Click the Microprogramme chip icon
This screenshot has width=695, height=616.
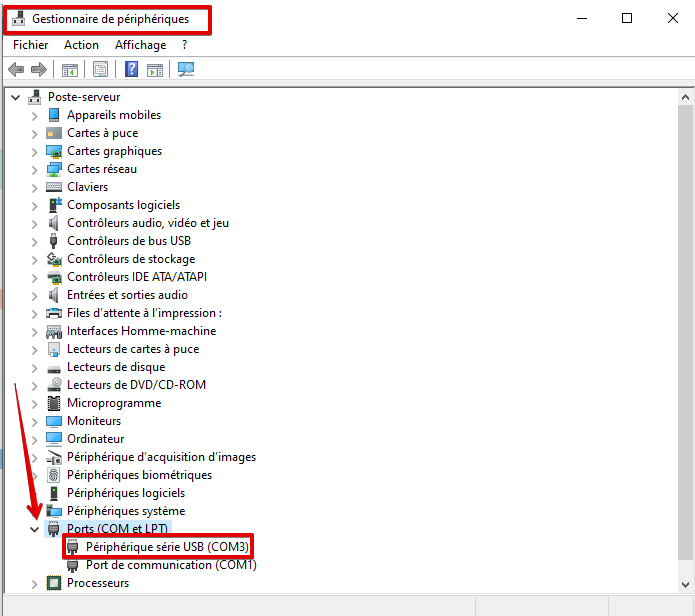click(x=54, y=403)
